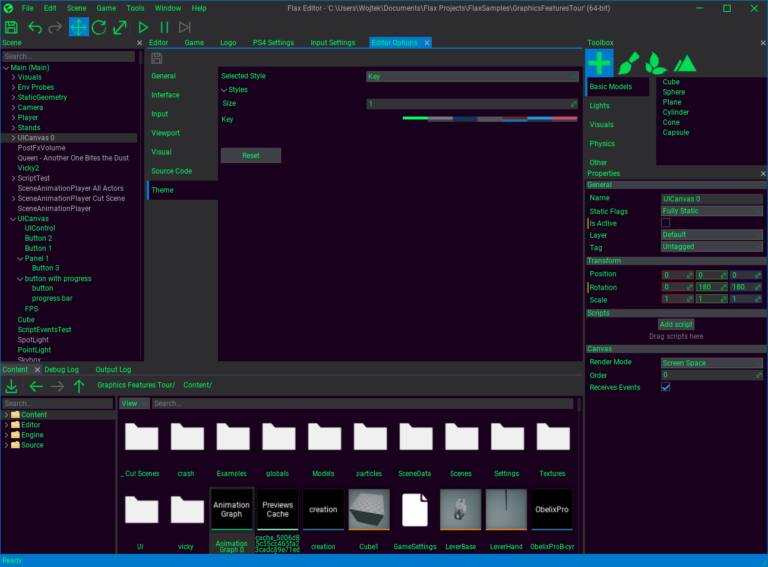Click the Import content download icon
Screen dimensions: 768x567
coord(12,386)
